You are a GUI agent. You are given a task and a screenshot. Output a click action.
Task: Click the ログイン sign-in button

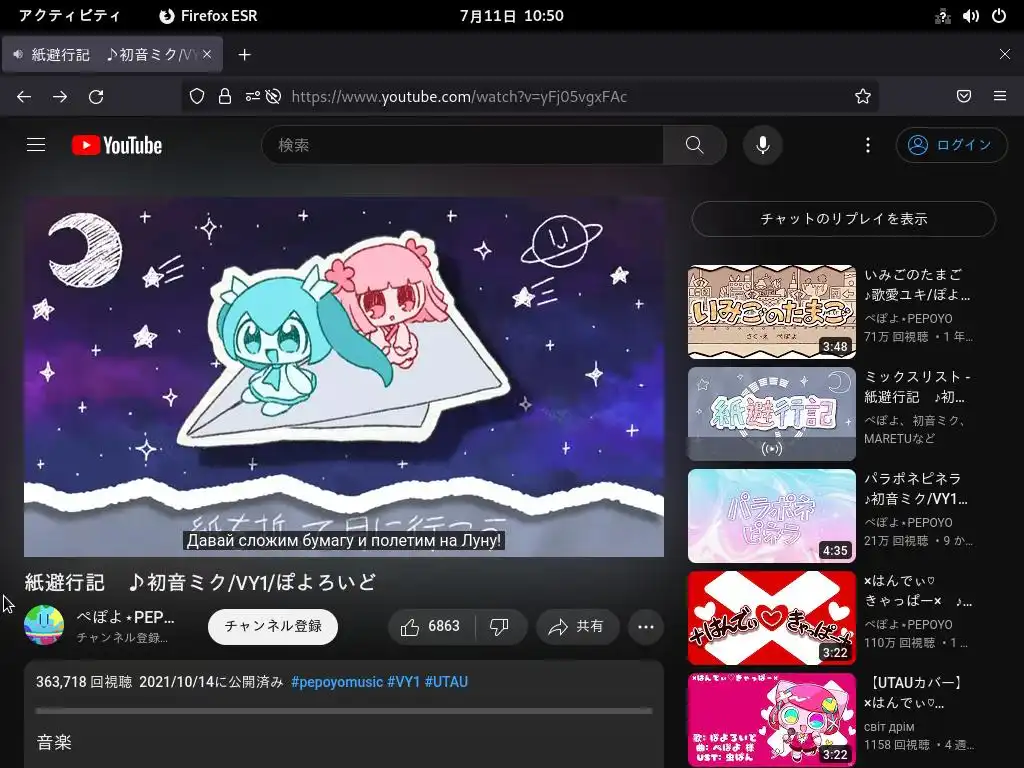click(952, 145)
